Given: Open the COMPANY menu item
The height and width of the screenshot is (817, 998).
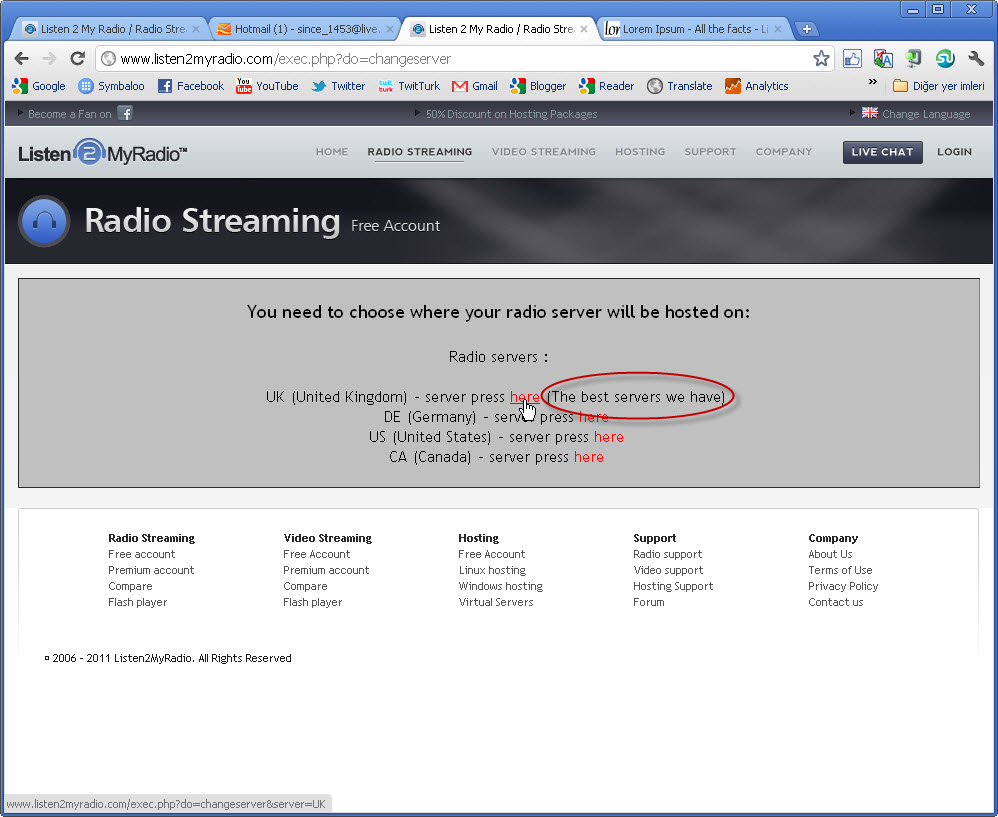Looking at the screenshot, I should pos(784,151).
